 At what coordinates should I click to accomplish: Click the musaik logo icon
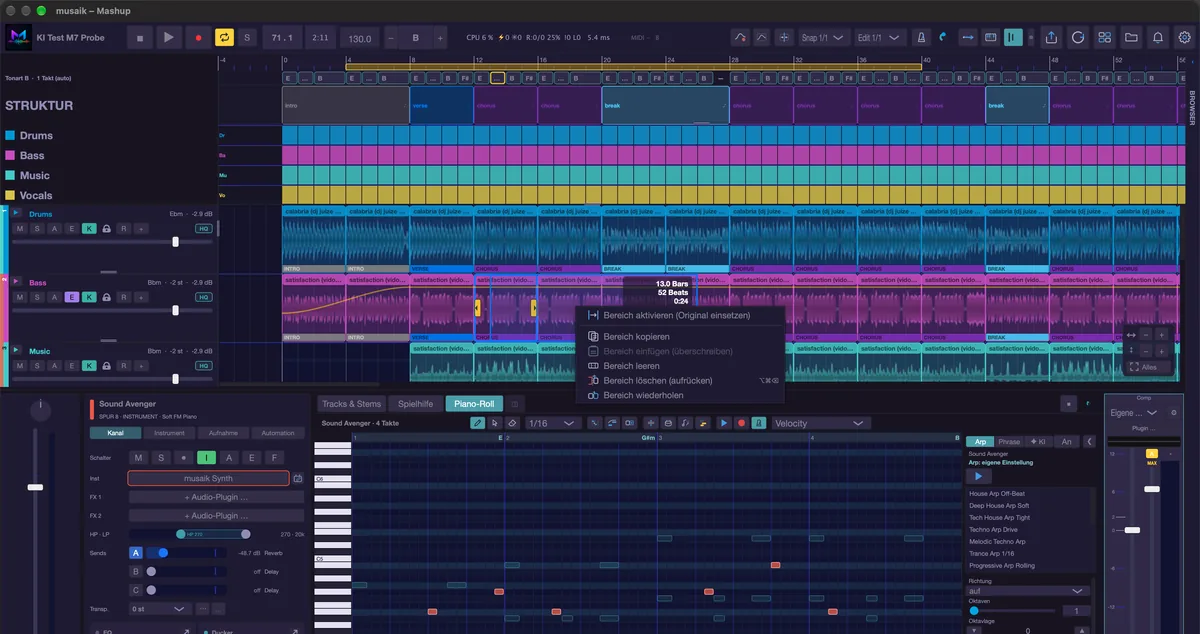click(x=19, y=38)
